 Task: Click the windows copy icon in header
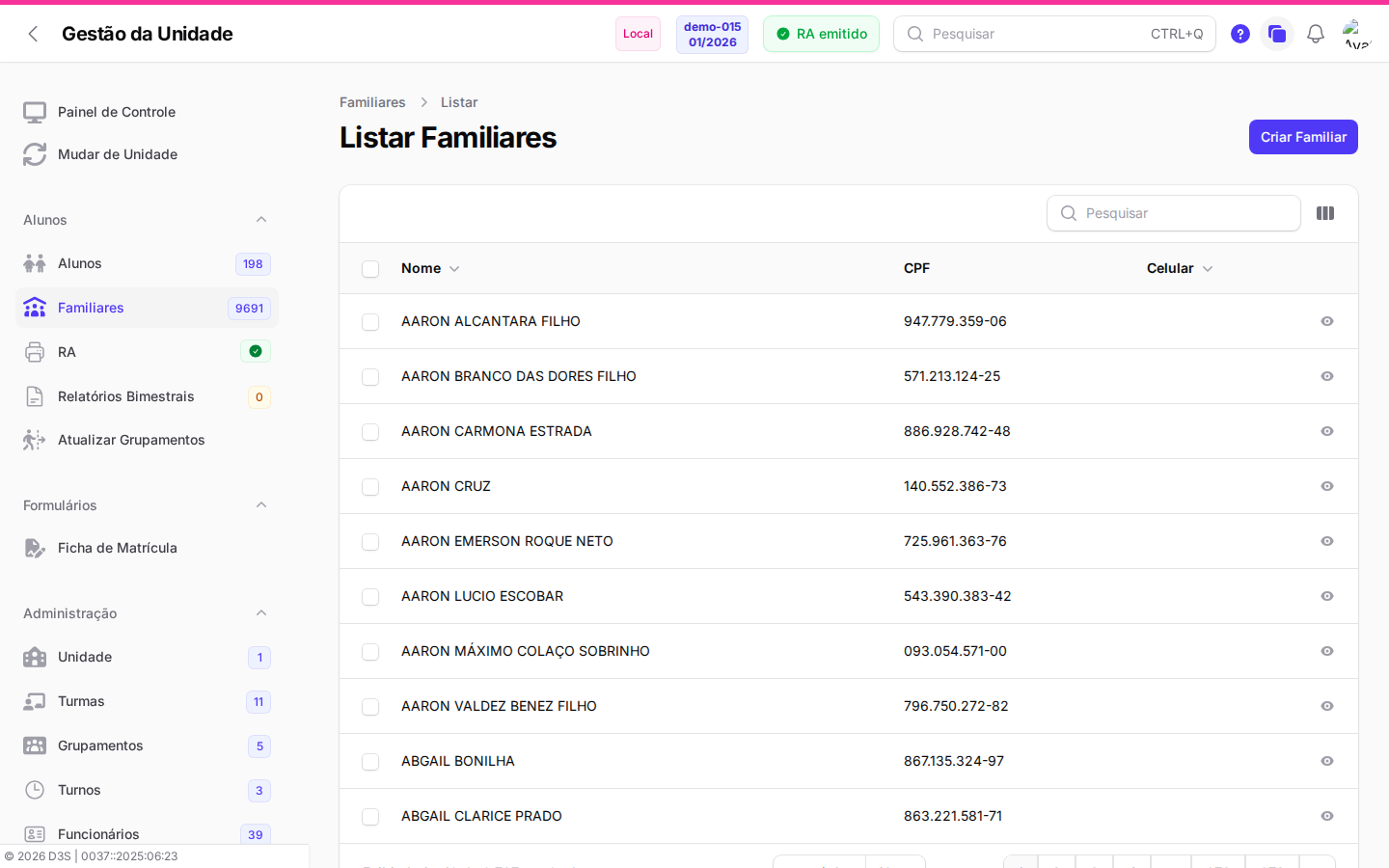pyautogui.click(x=1277, y=34)
